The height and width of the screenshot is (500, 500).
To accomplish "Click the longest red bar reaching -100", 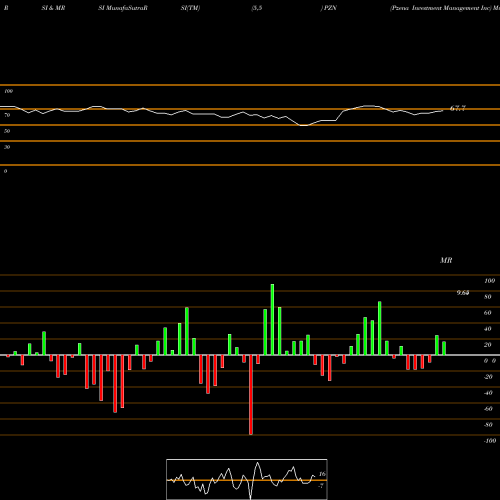I will pos(251,395).
